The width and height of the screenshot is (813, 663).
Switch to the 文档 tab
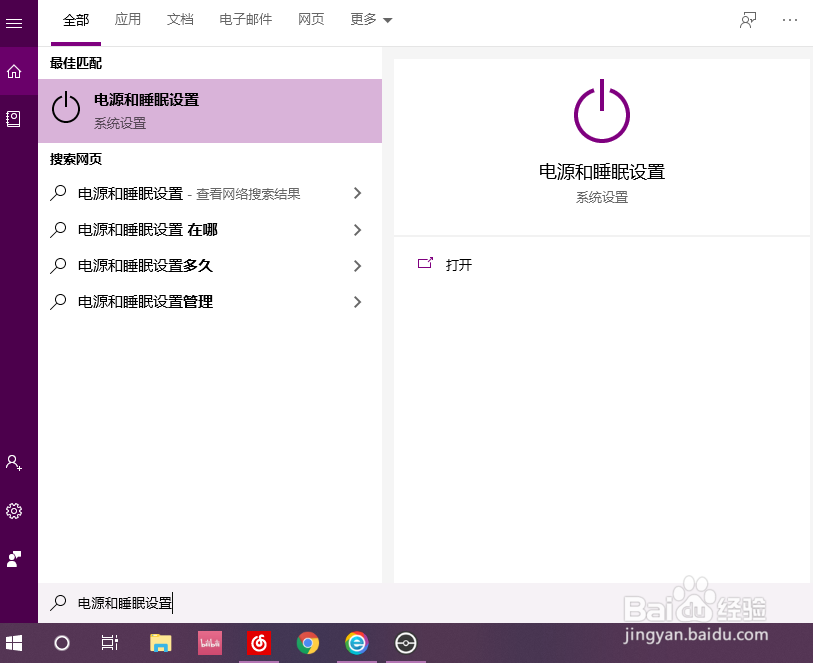[x=180, y=20]
